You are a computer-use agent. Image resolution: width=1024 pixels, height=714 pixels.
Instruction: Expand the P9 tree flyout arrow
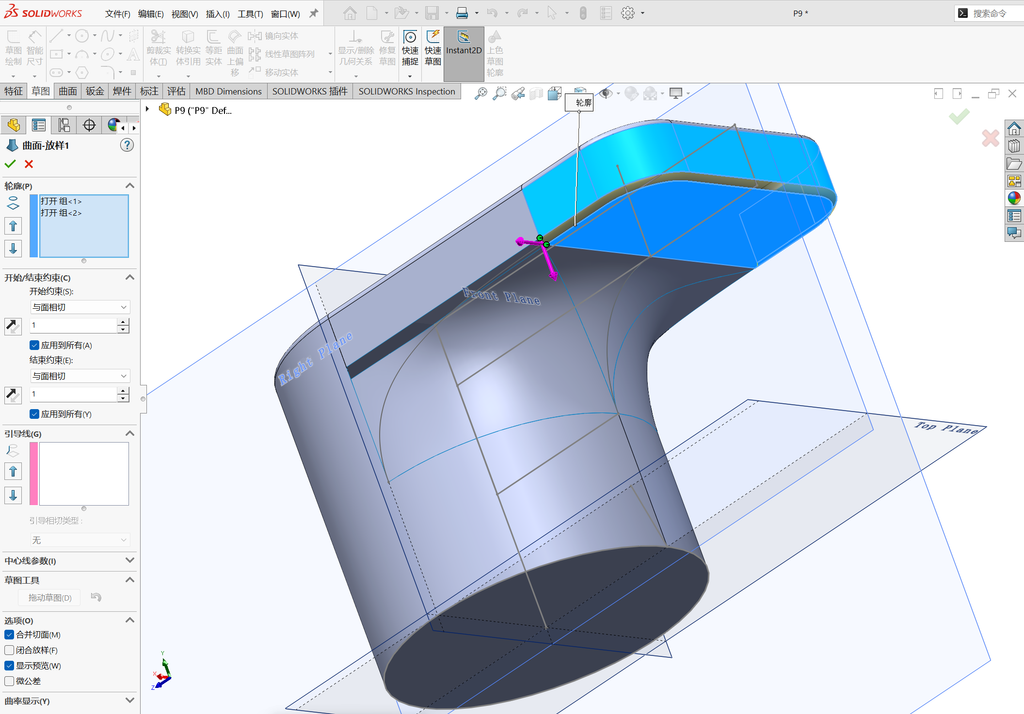point(148,109)
